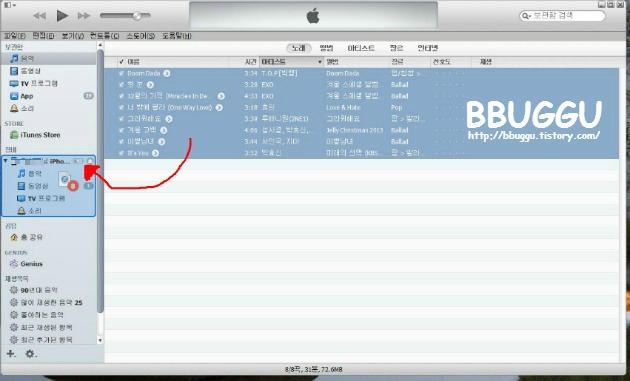The image size is (630, 381).
Task: Add a playlist with the plus button
Action: tap(11, 354)
